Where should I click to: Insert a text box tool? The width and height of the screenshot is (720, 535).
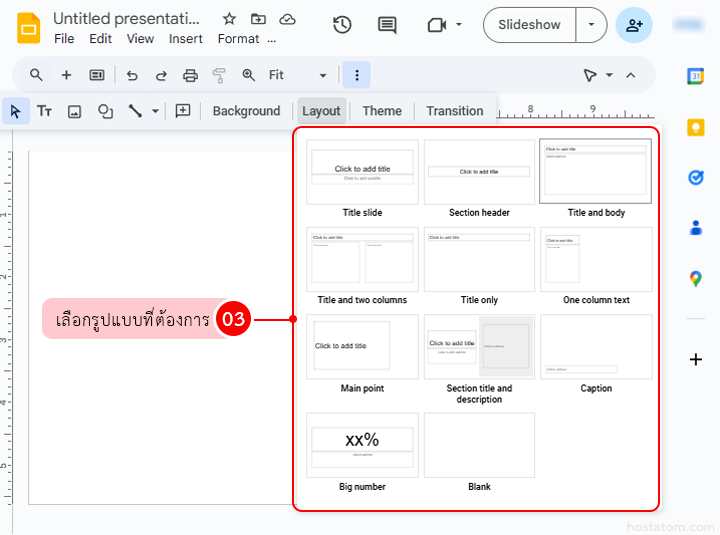pyautogui.click(x=45, y=111)
